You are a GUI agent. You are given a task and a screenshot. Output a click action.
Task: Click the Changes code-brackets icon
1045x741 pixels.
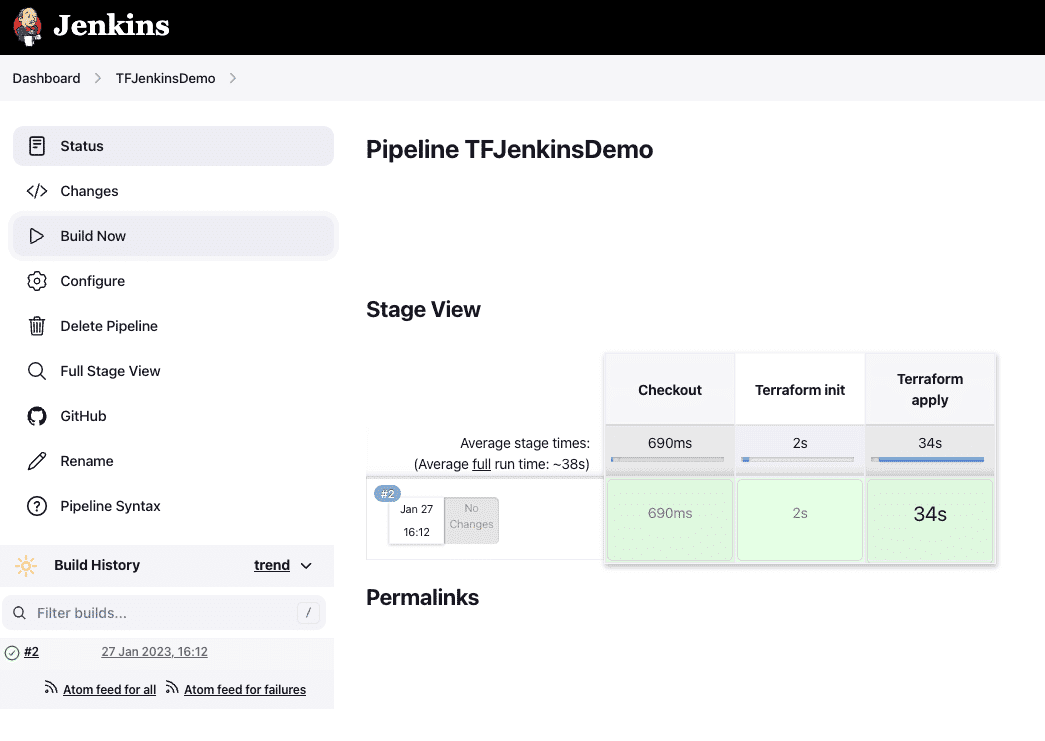pyautogui.click(x=37, y=191)
